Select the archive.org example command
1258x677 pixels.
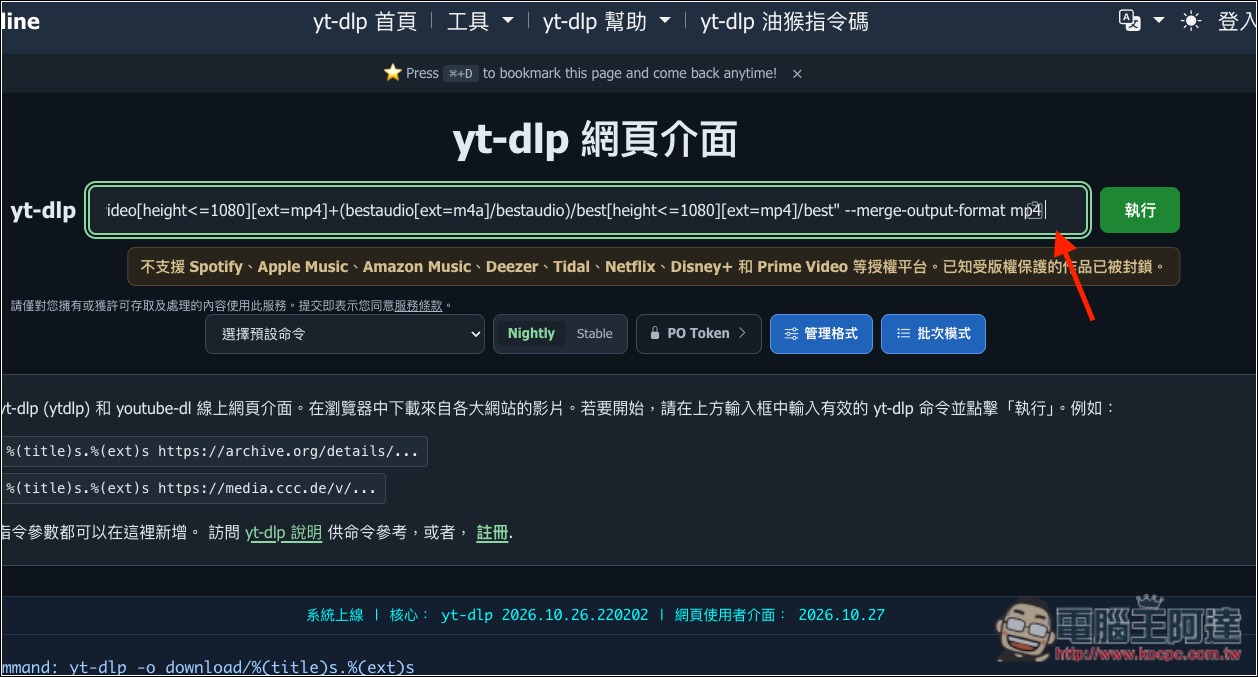(213, 451)
